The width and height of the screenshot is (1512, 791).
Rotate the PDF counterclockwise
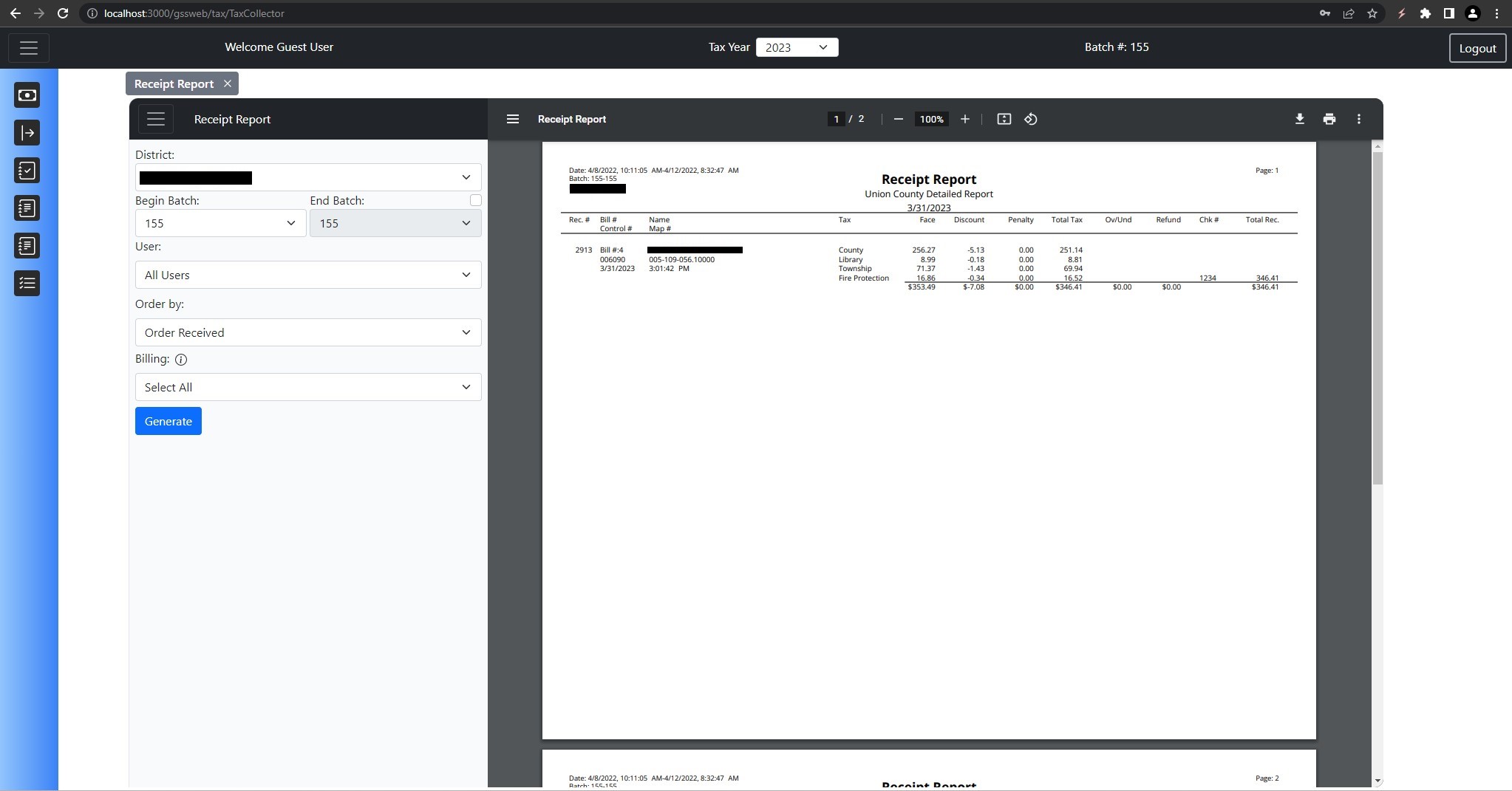tap(1031, 119)
